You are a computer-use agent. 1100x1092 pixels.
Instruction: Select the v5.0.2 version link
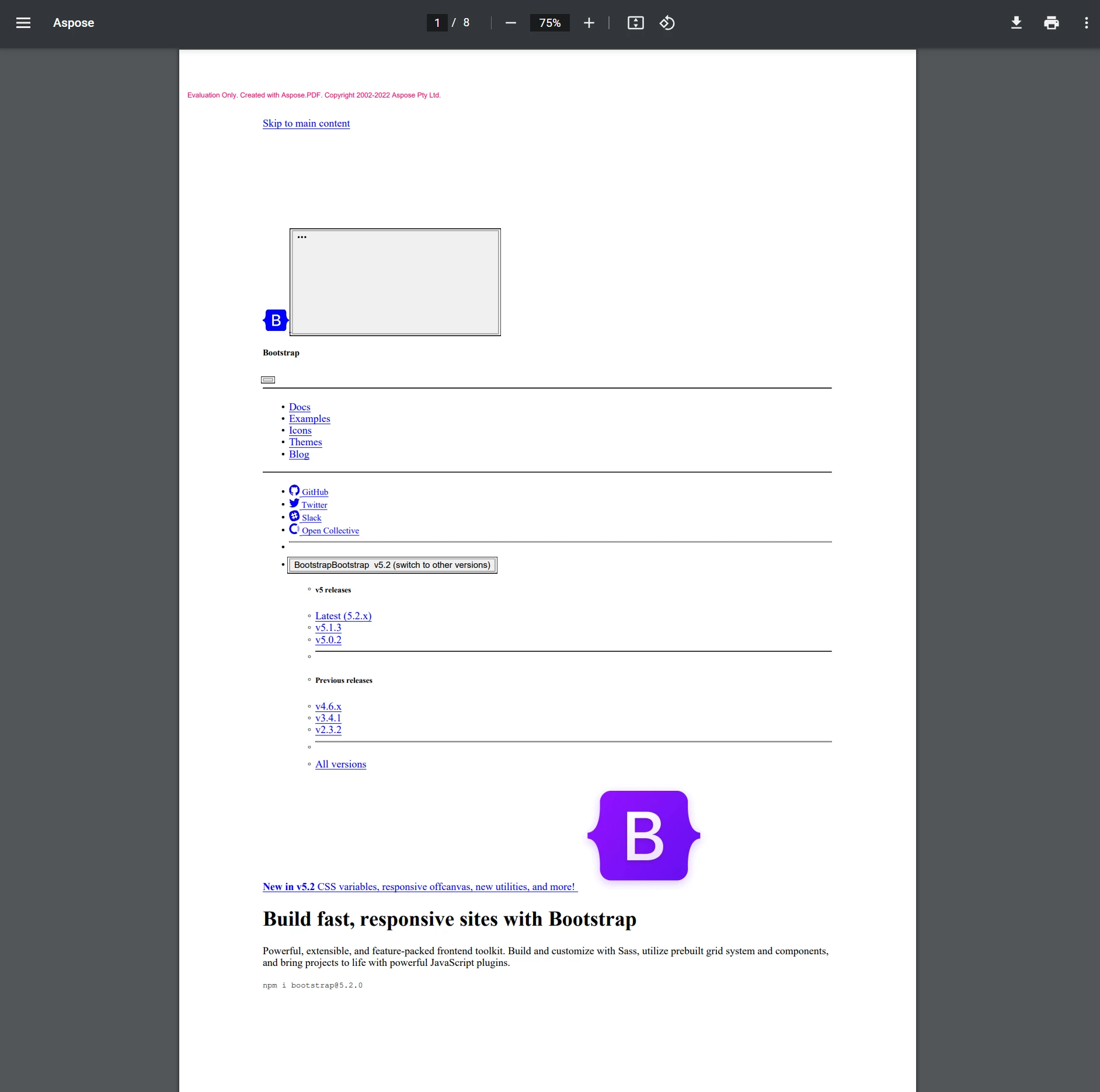click(328, 640)
